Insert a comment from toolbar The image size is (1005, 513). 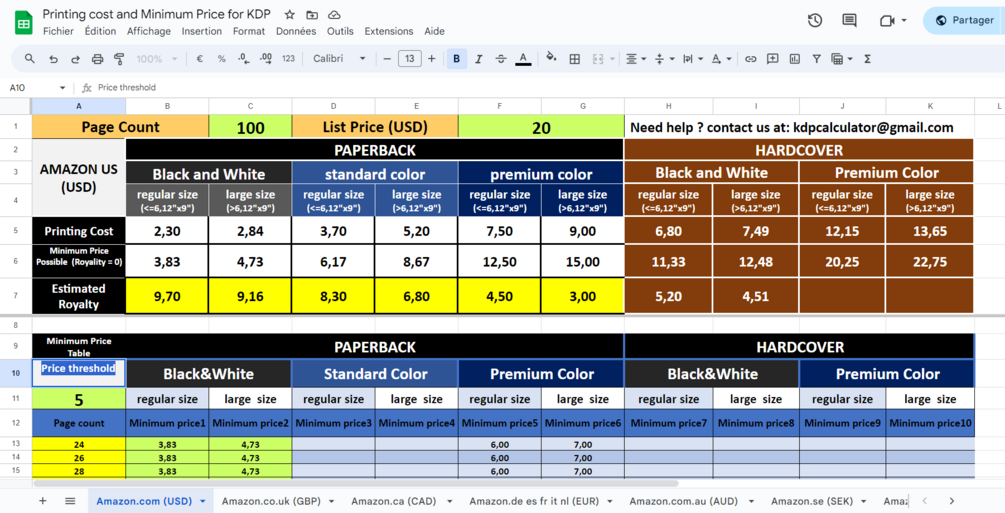point(773,58)
